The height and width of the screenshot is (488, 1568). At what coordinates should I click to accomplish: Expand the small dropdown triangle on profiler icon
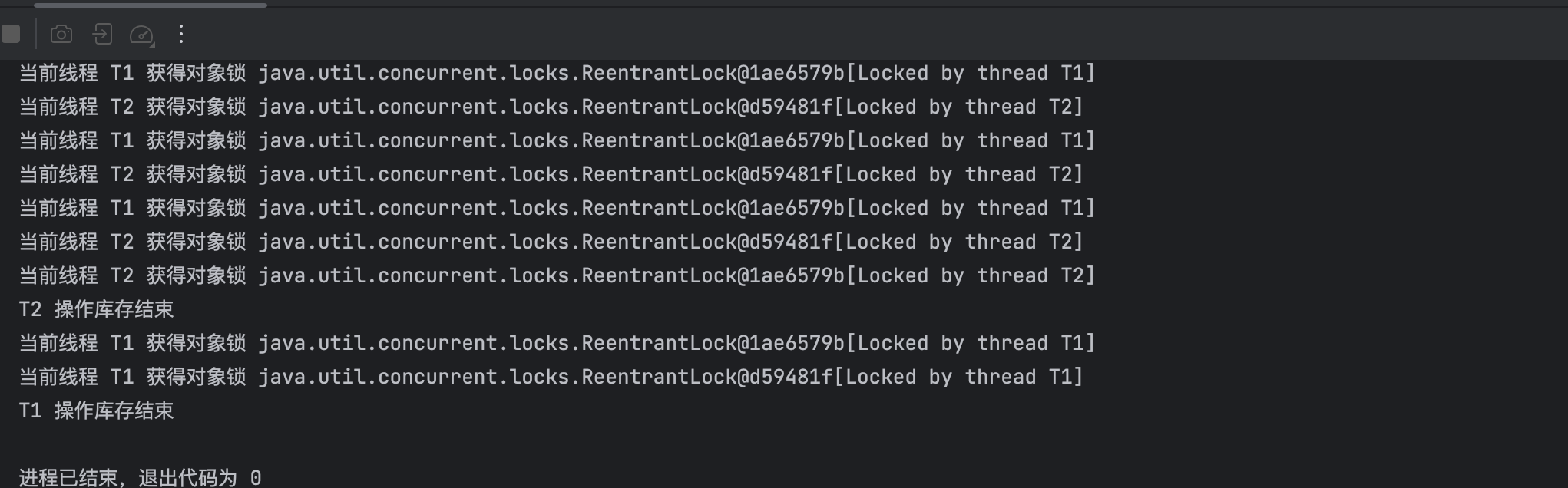(x=152, y=44)
